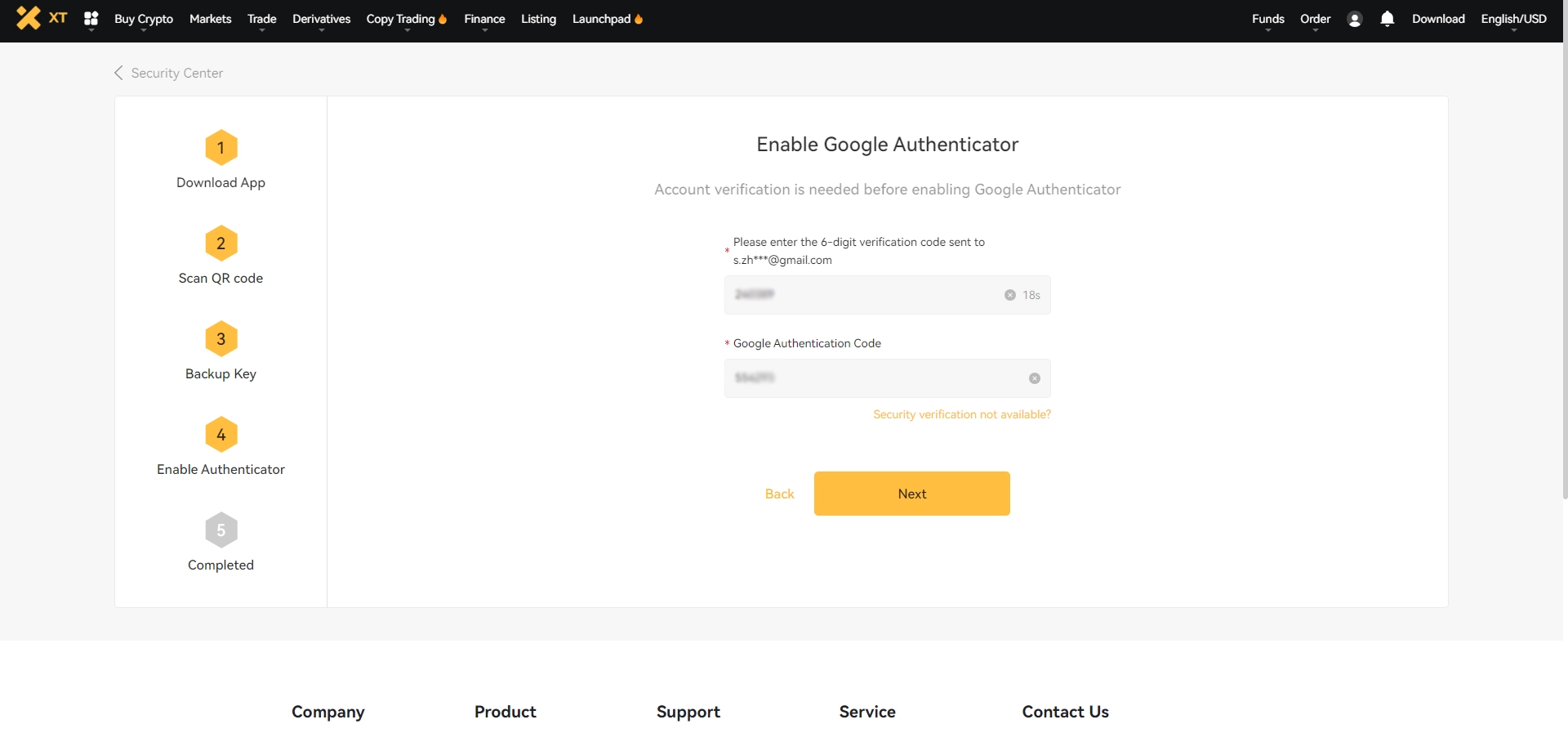Click the Product footer heading

[506, 712]
